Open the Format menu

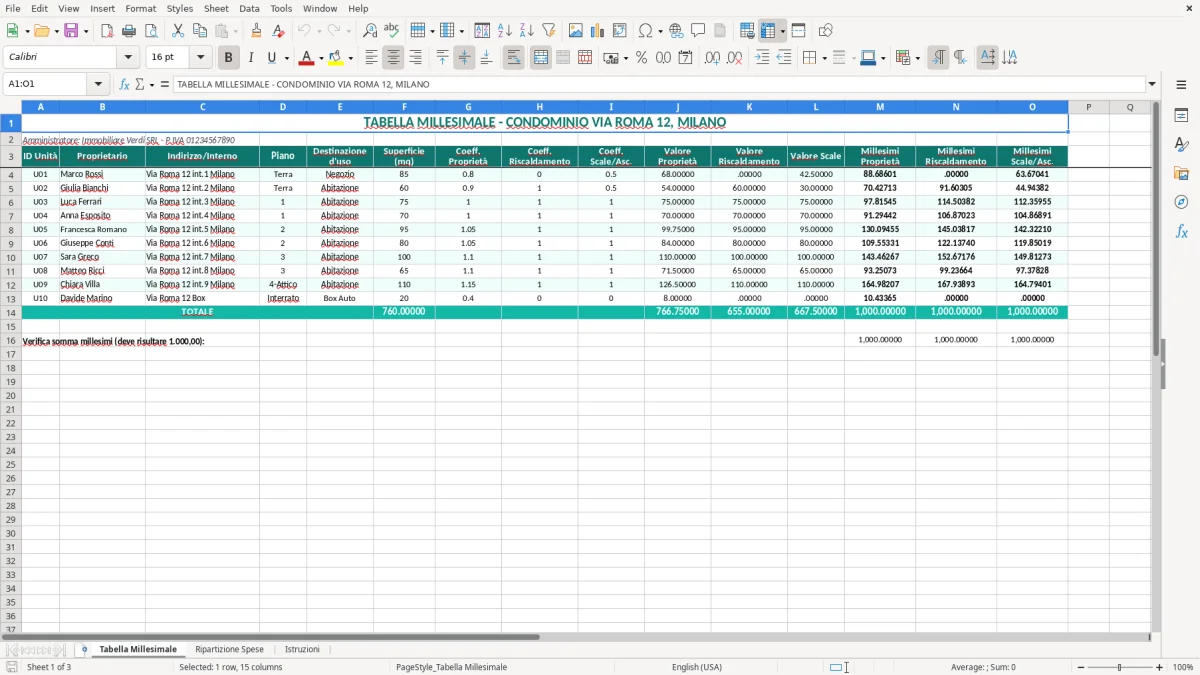point(140,8)
